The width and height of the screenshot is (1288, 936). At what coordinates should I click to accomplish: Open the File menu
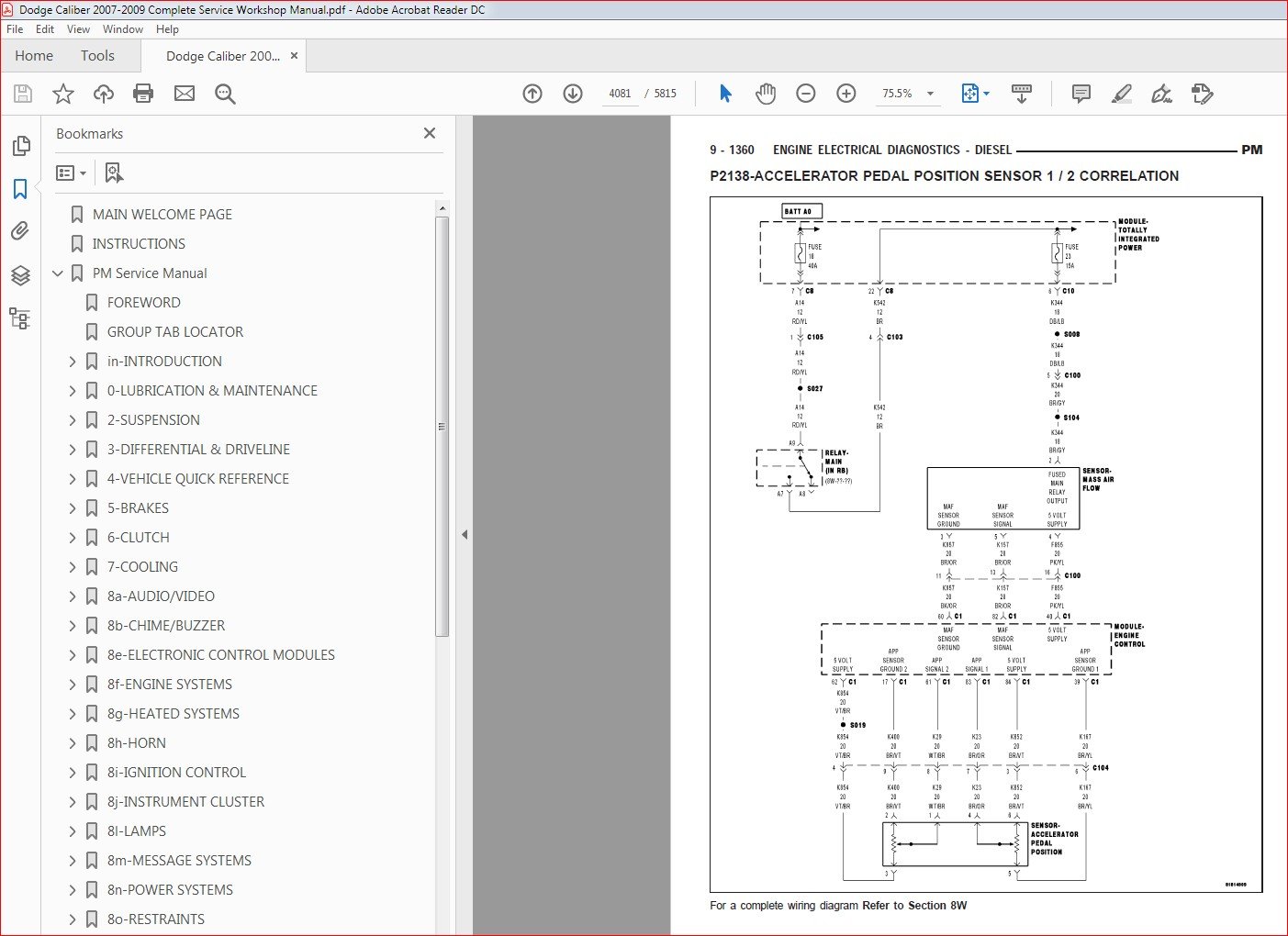(15, 29)
